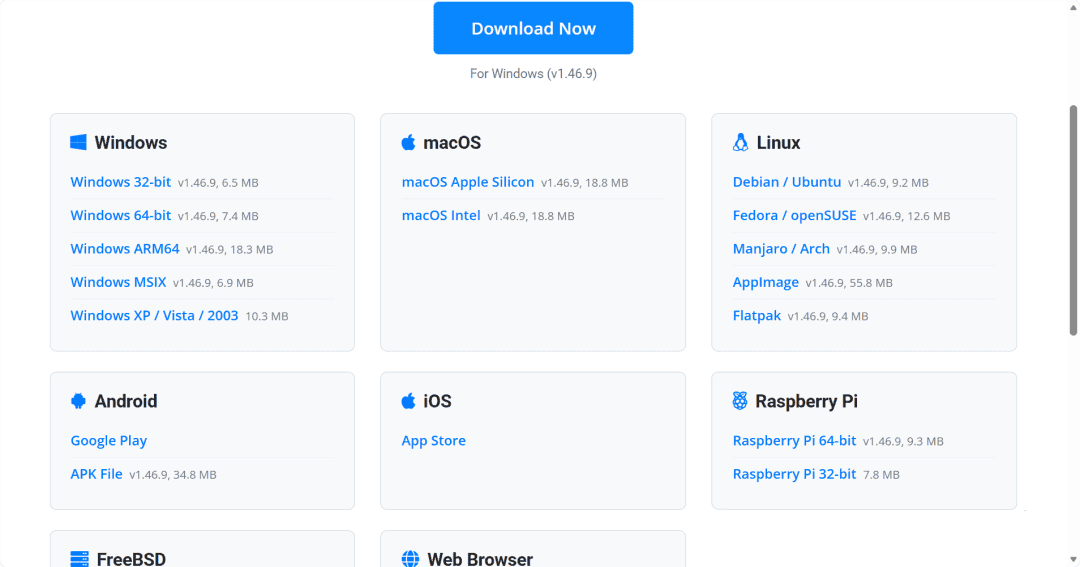Click the FreeBSD server icon
Viewport: 1080px width, 567px height.
pos(80,559)
